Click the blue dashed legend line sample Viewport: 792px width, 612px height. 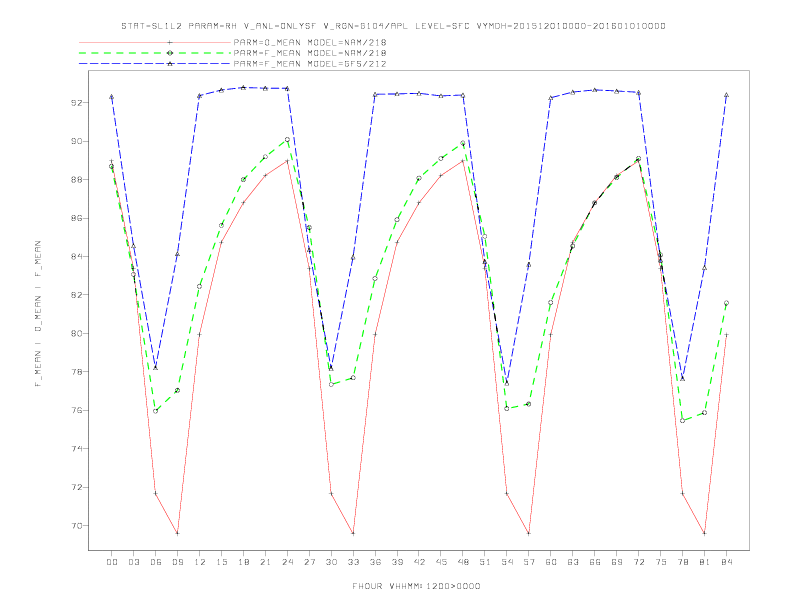pyautogui.click(x=155, y=64)
